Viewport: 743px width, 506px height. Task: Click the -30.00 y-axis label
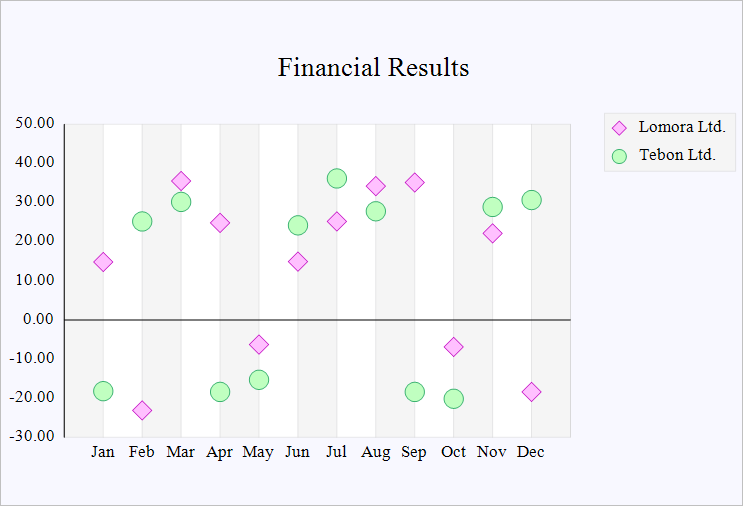(34, 437)
